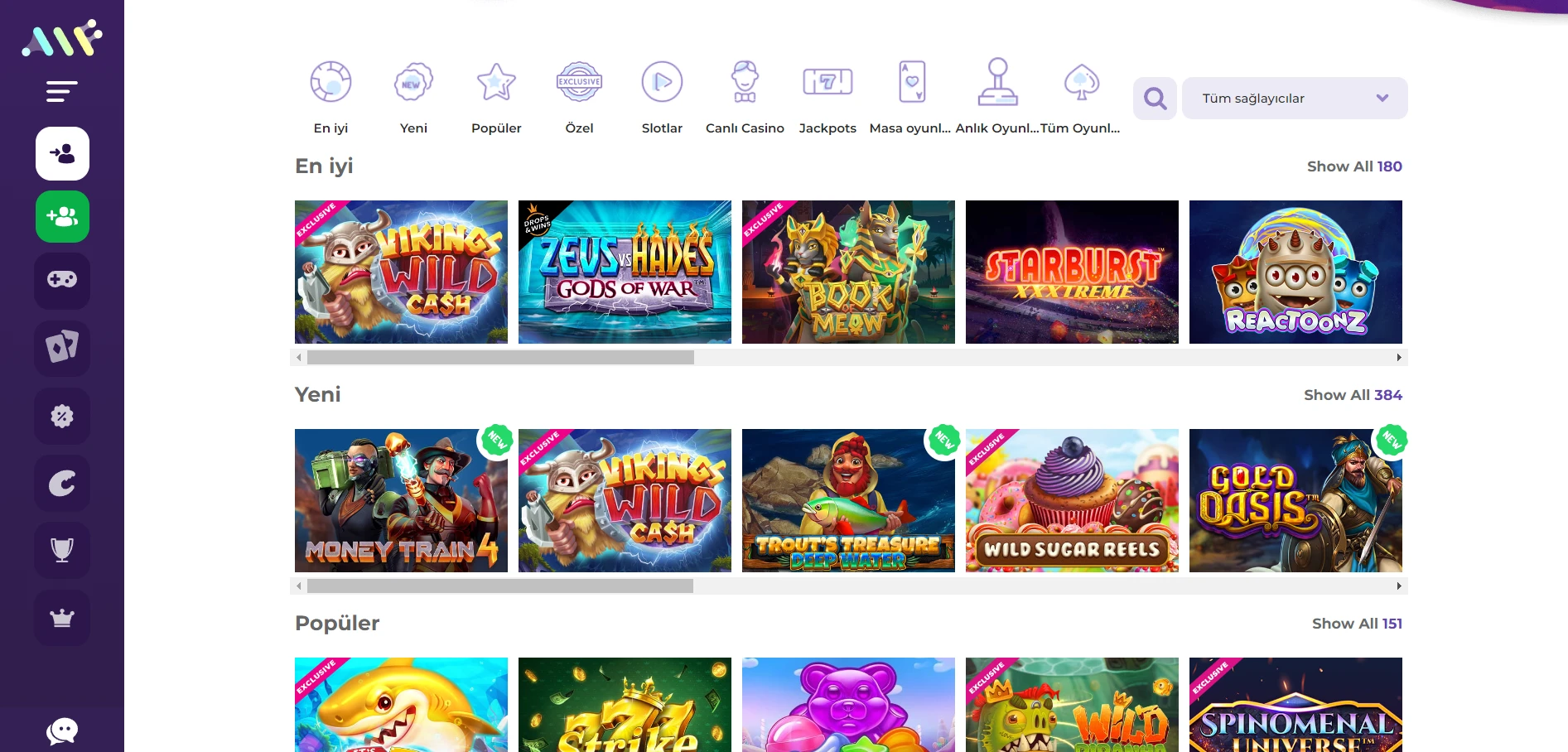Click the Yeni row horizontal scrollbar thumb
Image resolution: width=1568 pixels, height=752 pixels.
point(500,586)
